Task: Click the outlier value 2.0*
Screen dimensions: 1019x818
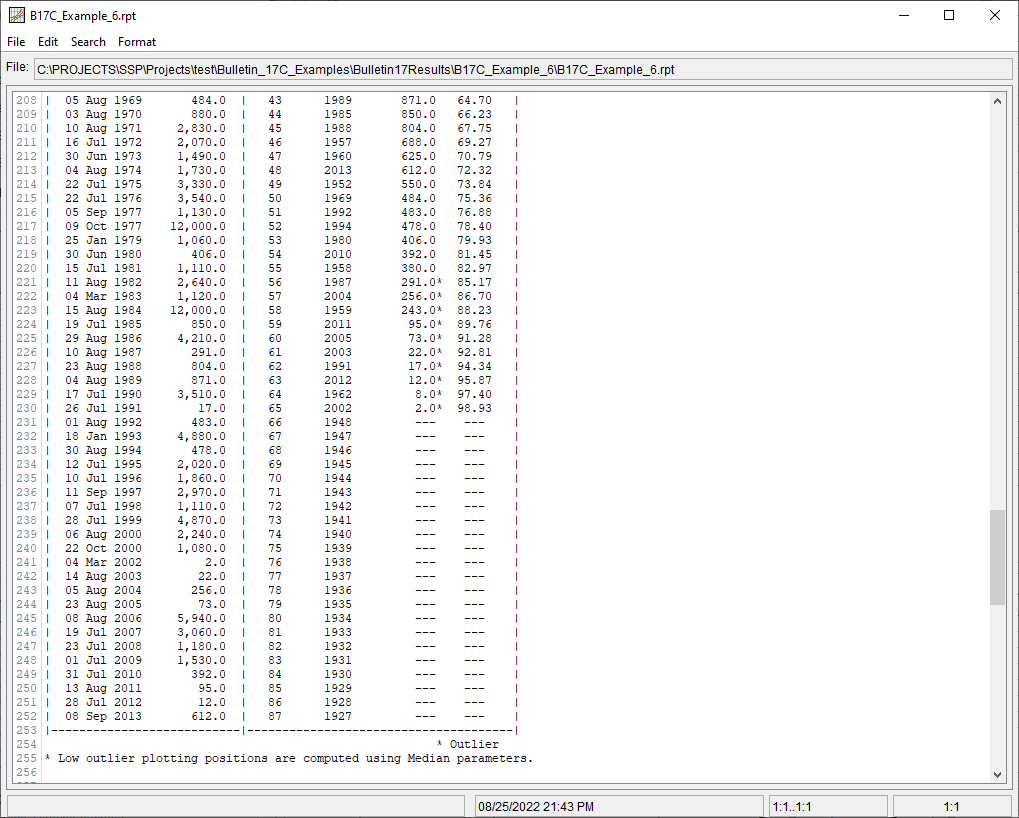Action: pos(428,408)
